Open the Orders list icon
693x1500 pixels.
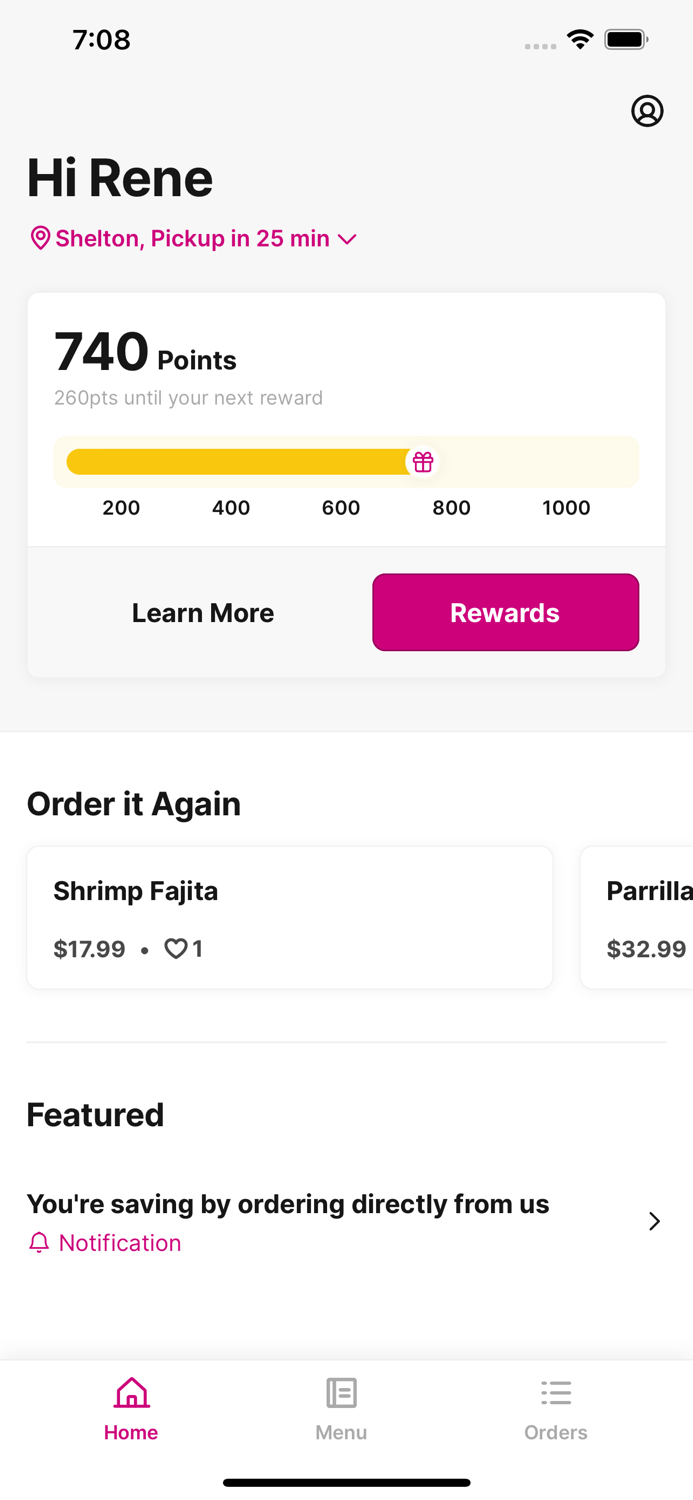[x=556, y=1393]
